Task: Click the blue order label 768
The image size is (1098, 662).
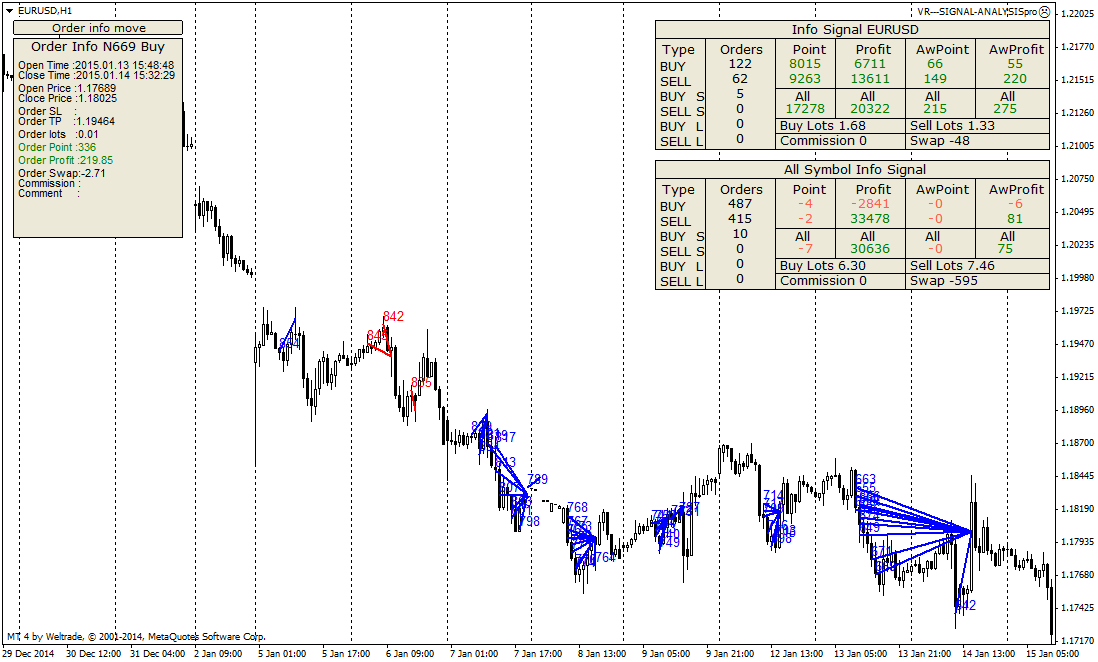Action: click(577, 507)
